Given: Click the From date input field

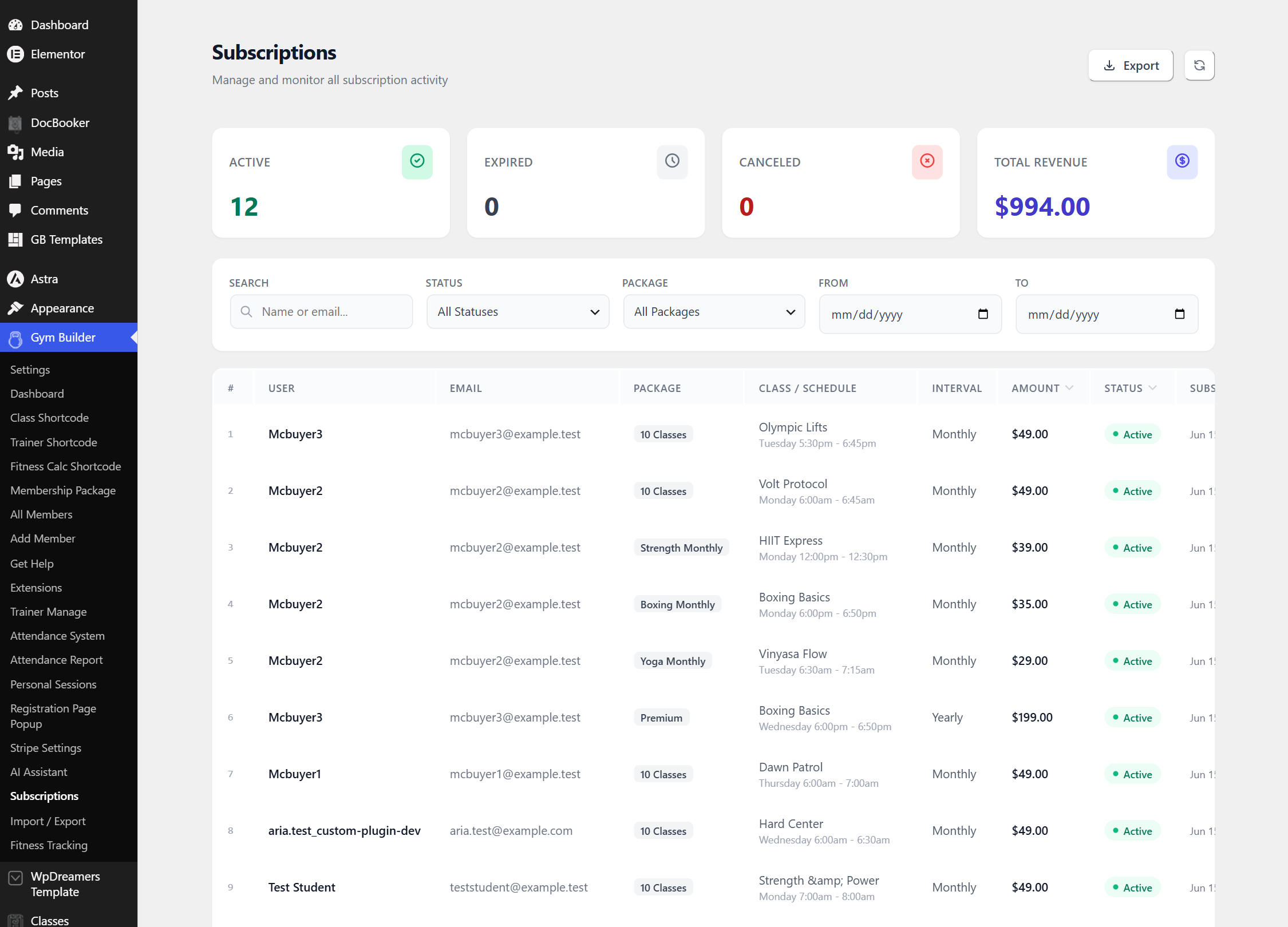Looking at the screenshot, I should point(910,314).
